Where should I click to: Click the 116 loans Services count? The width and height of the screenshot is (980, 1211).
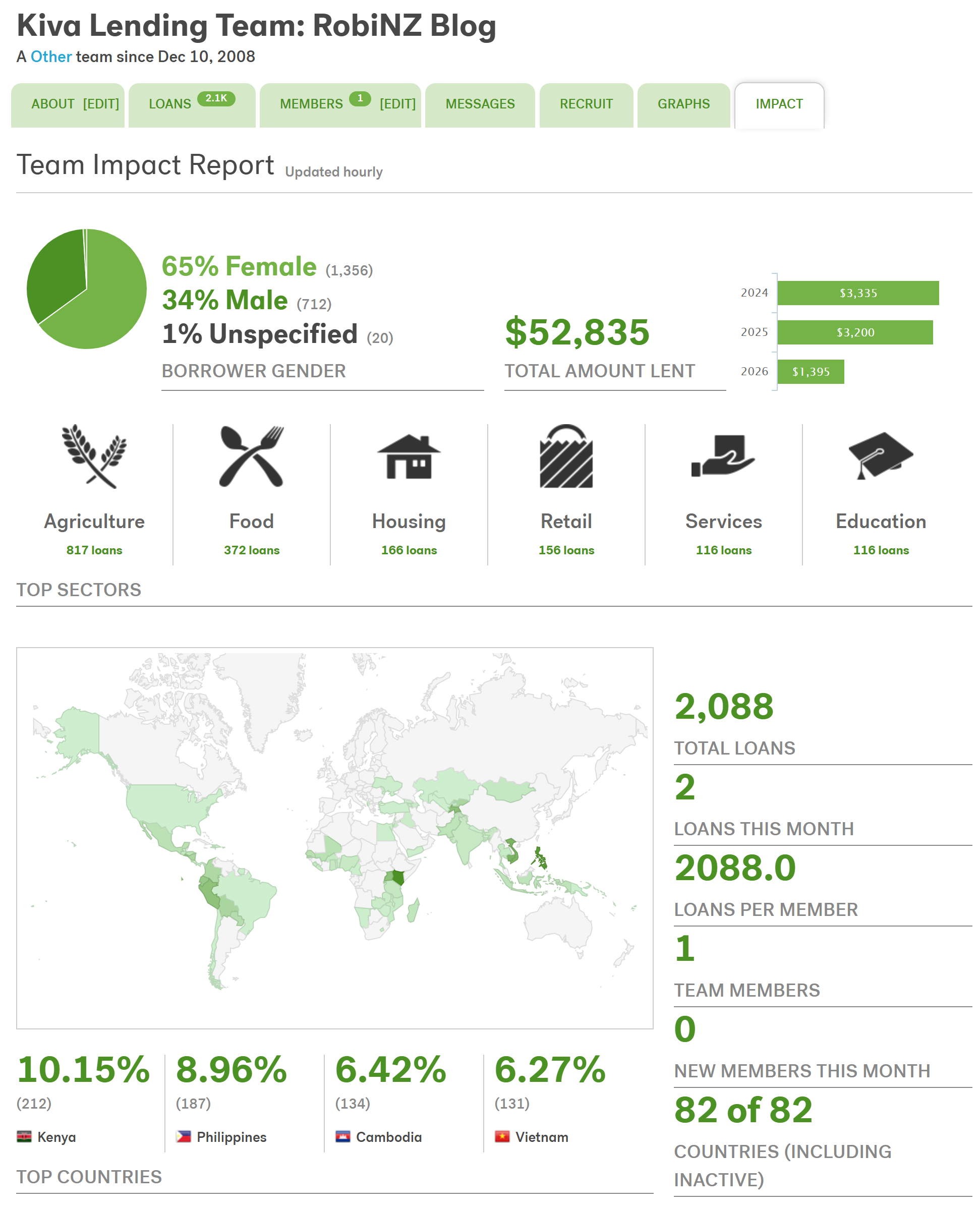pos(723,550)
